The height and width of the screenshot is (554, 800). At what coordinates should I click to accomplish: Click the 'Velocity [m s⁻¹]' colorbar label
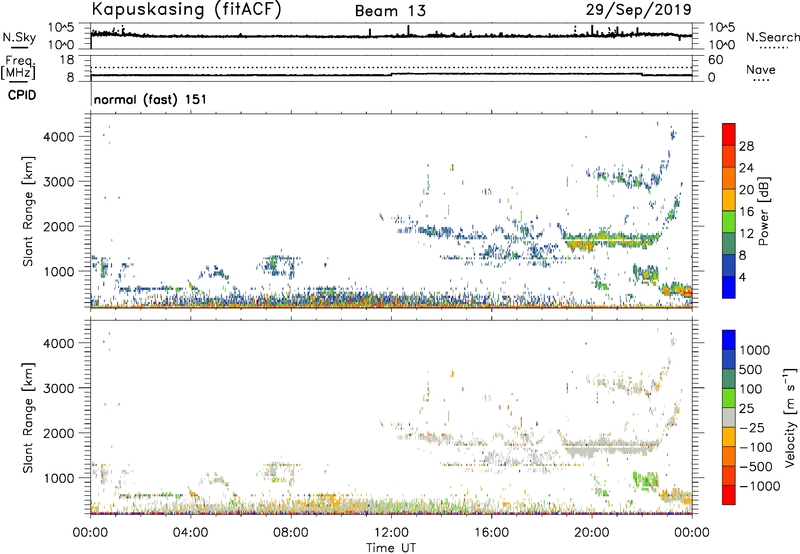coord(790,417)
